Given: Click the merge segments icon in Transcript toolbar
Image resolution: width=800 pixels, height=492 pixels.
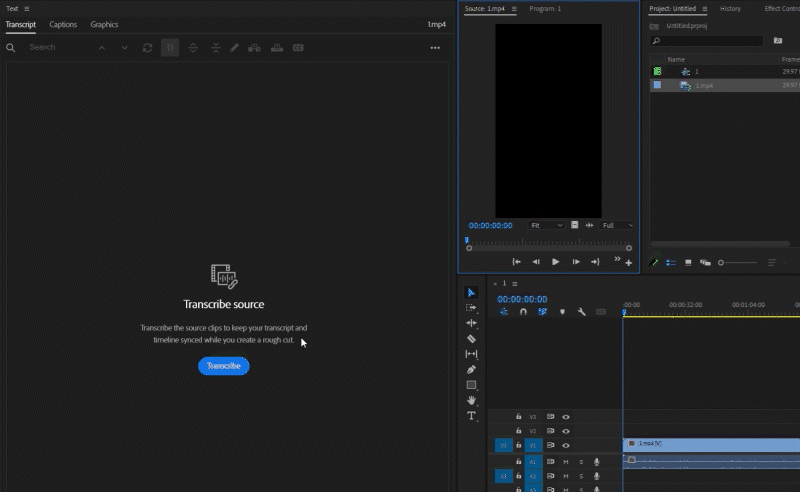Looking at the screenshot, I should point(216,47).
